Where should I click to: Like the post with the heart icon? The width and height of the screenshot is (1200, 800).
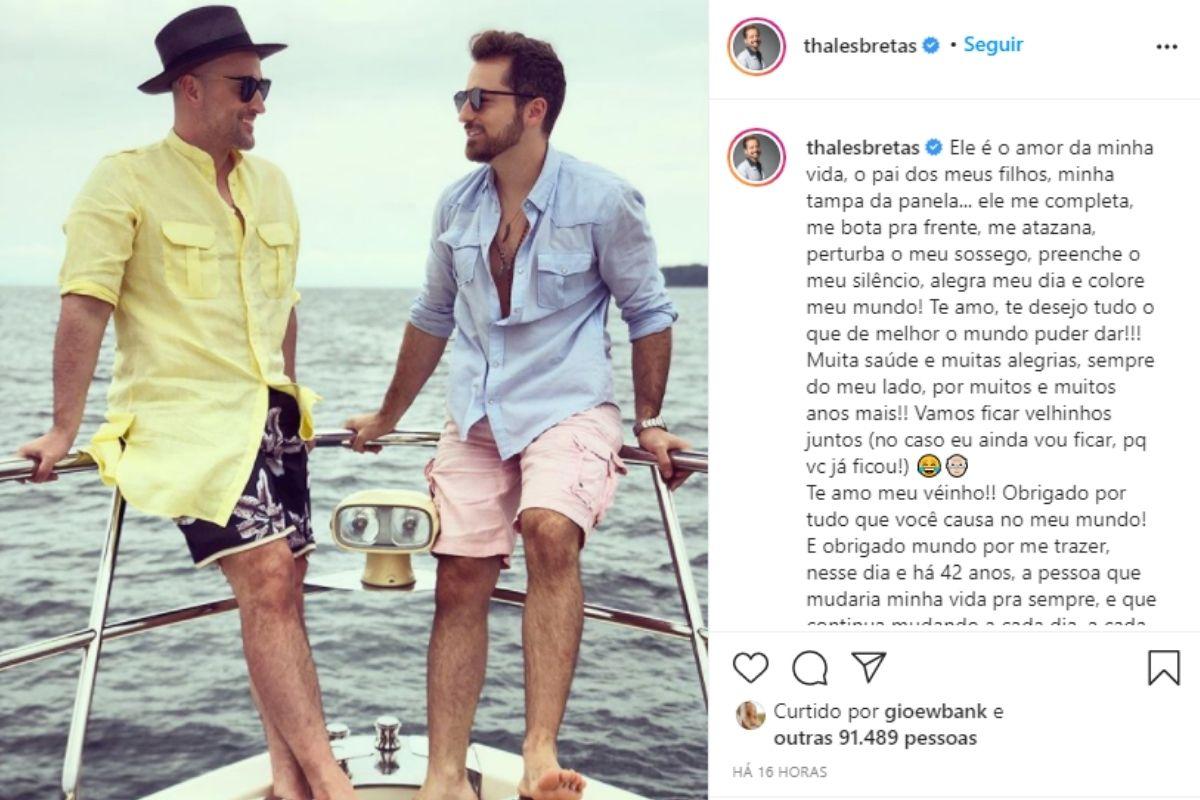click(x=750, y=667)
